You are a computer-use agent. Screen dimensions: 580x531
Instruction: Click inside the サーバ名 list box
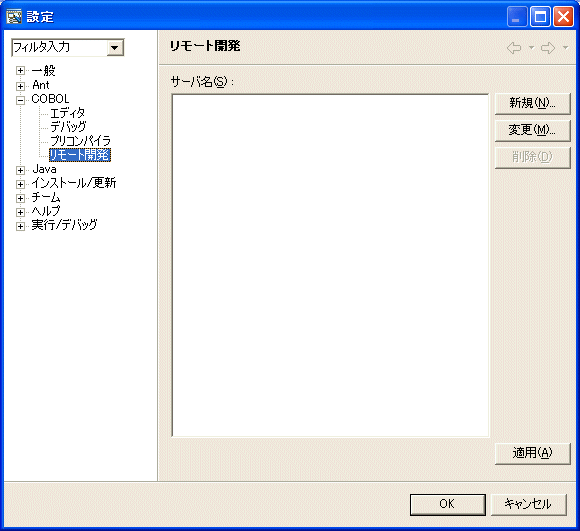pos(330,266)
